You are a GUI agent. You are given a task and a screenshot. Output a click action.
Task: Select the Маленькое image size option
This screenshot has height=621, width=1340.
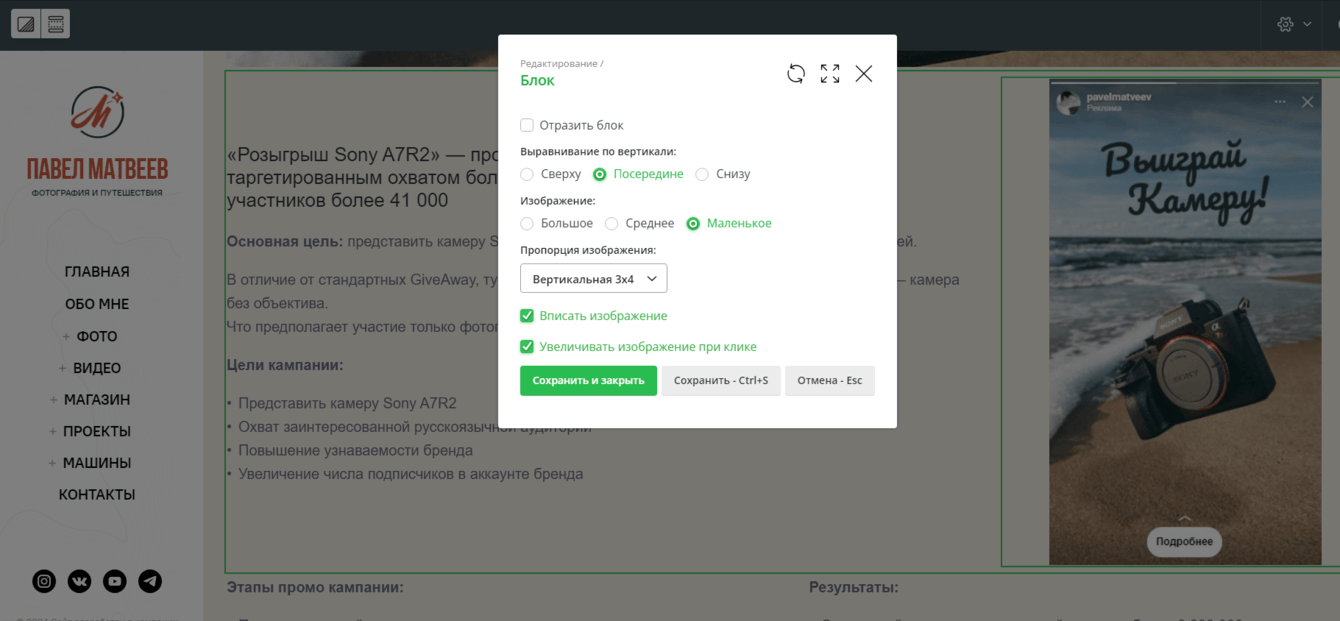[x=693, y=223]
